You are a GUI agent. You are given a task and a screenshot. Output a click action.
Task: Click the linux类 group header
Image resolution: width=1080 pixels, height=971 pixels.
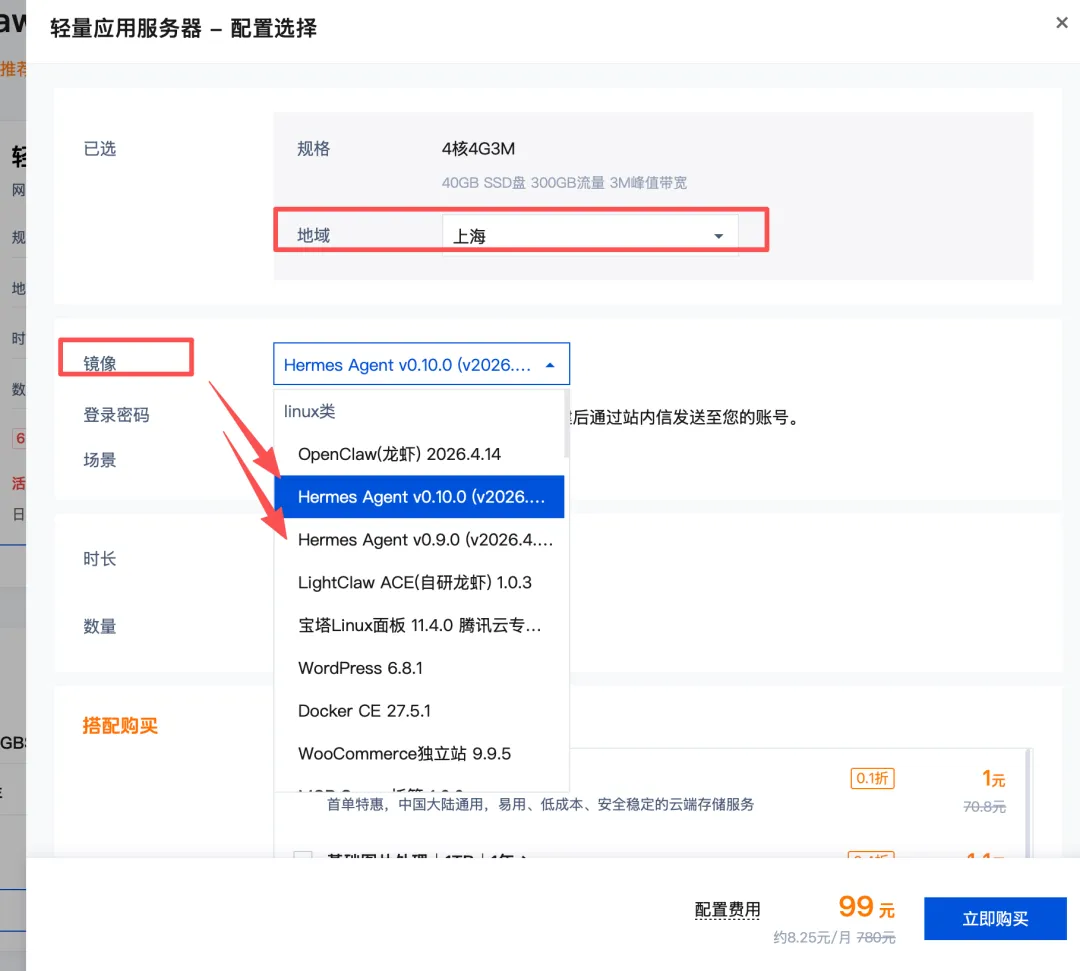tap(309, 412)
